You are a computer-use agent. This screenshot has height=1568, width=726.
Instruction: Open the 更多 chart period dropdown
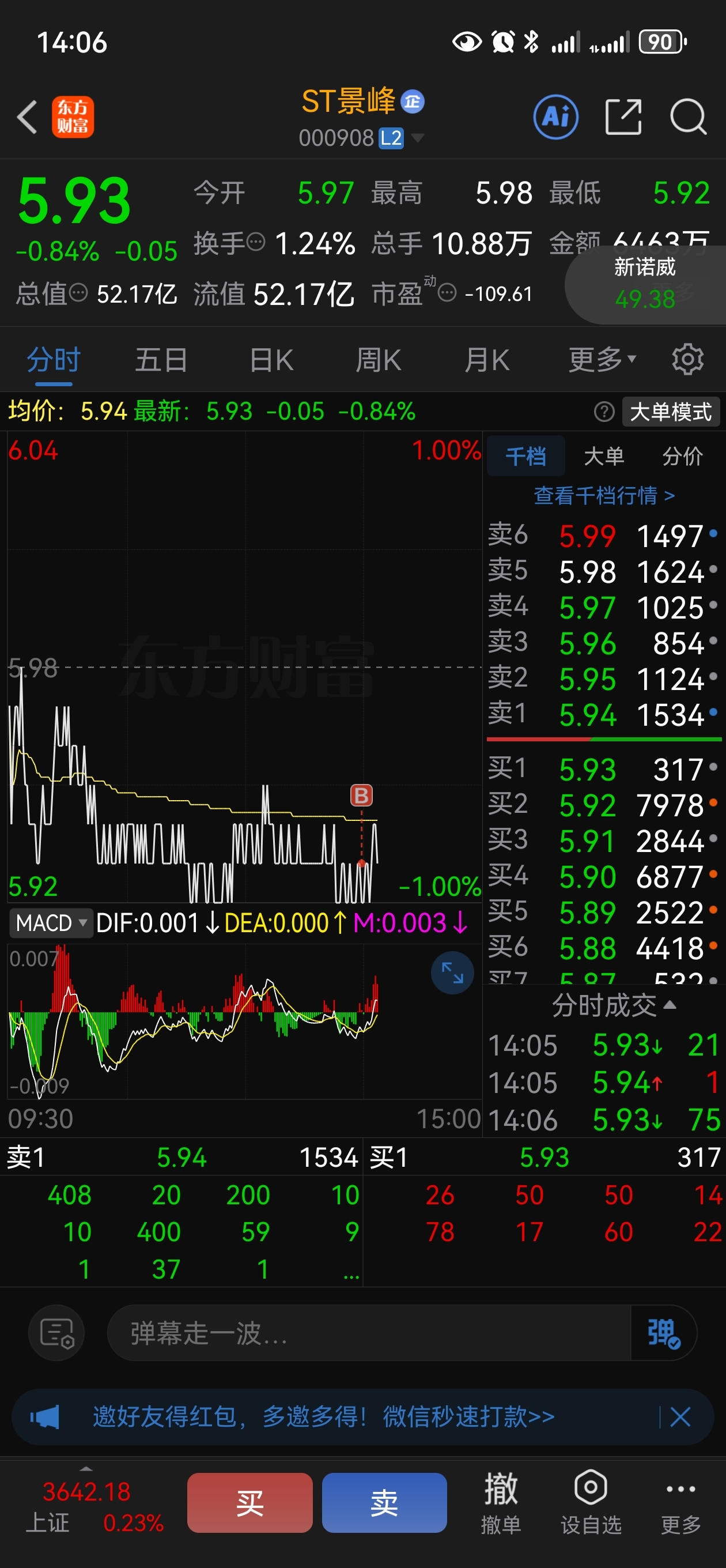tap(603, 359)
